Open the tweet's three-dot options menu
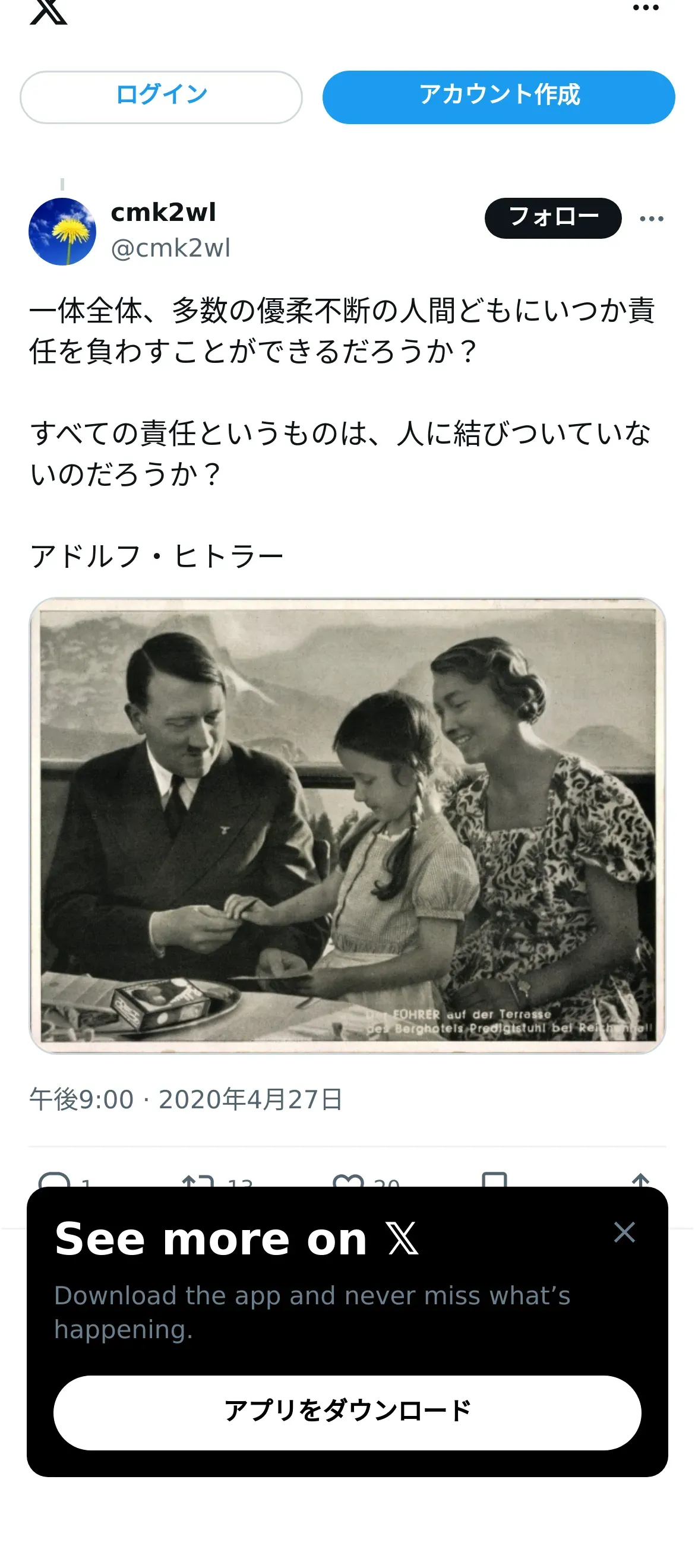Image resolution: width=695 pixels, height=1568 pixels. [x=651, y=219]
